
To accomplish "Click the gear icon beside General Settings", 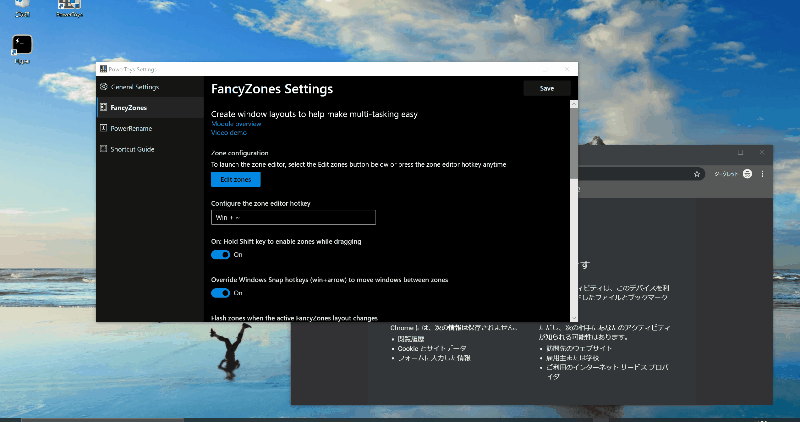I will 104,87.
